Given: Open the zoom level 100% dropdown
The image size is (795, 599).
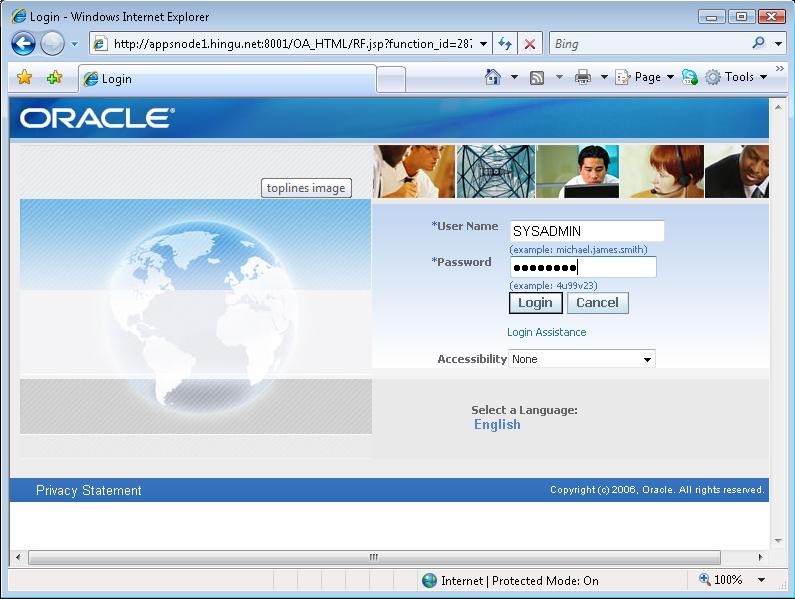Looking at the screenshot, I should pyautogui.click(x=761, y=580).
